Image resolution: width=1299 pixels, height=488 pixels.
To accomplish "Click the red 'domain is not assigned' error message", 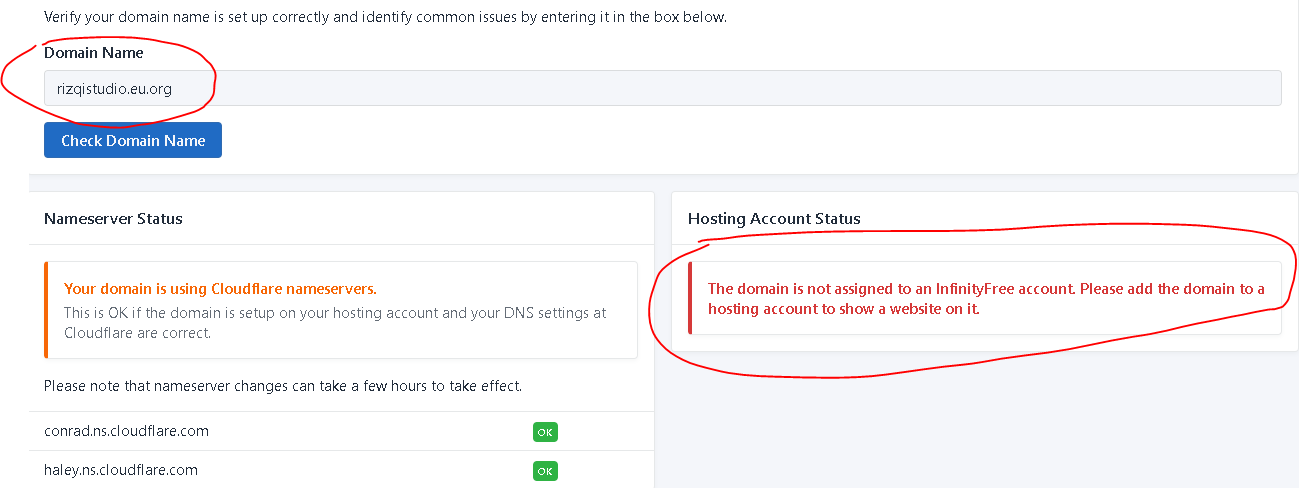I will (x=985, y=299).
